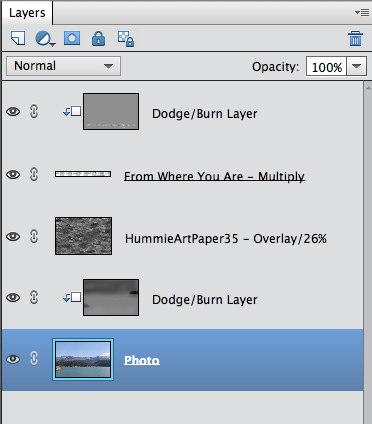This screenshot has width=372, height=424.
Task: Click clipping indicator on lower Dodge/Burn Layer
Action: 72,297
